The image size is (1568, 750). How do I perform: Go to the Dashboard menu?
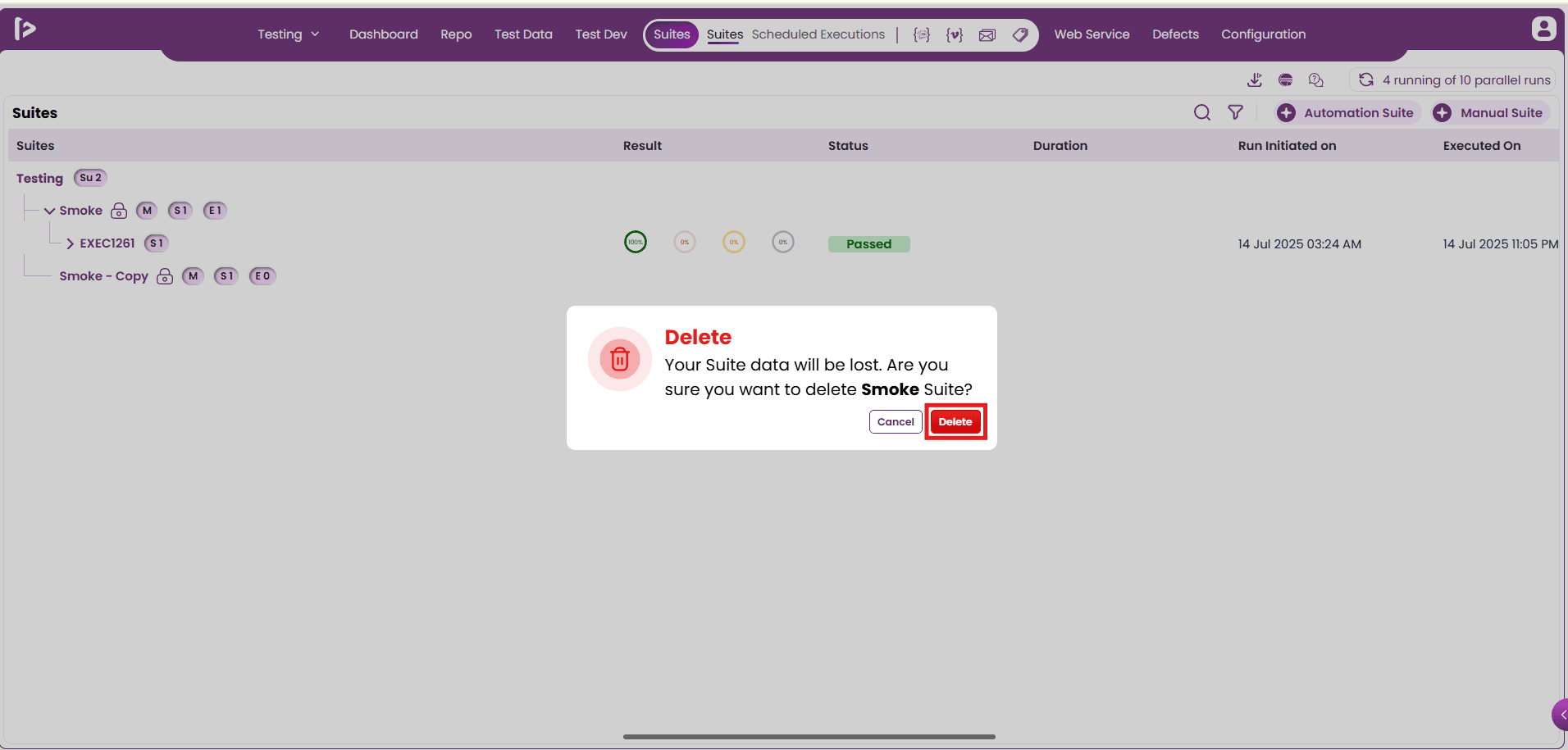[383, 34]
